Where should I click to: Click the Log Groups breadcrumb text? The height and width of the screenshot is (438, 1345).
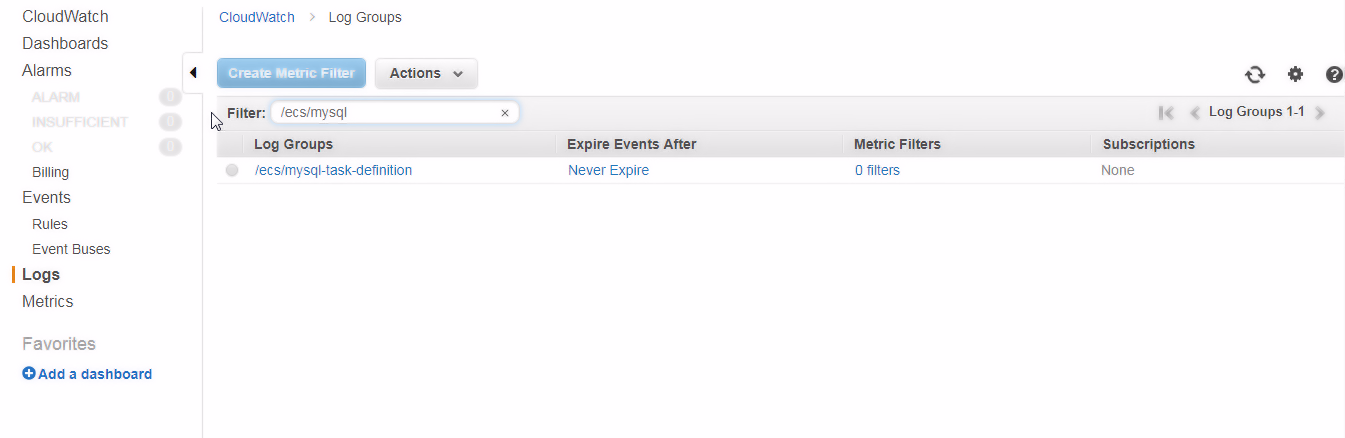point(365,17)
